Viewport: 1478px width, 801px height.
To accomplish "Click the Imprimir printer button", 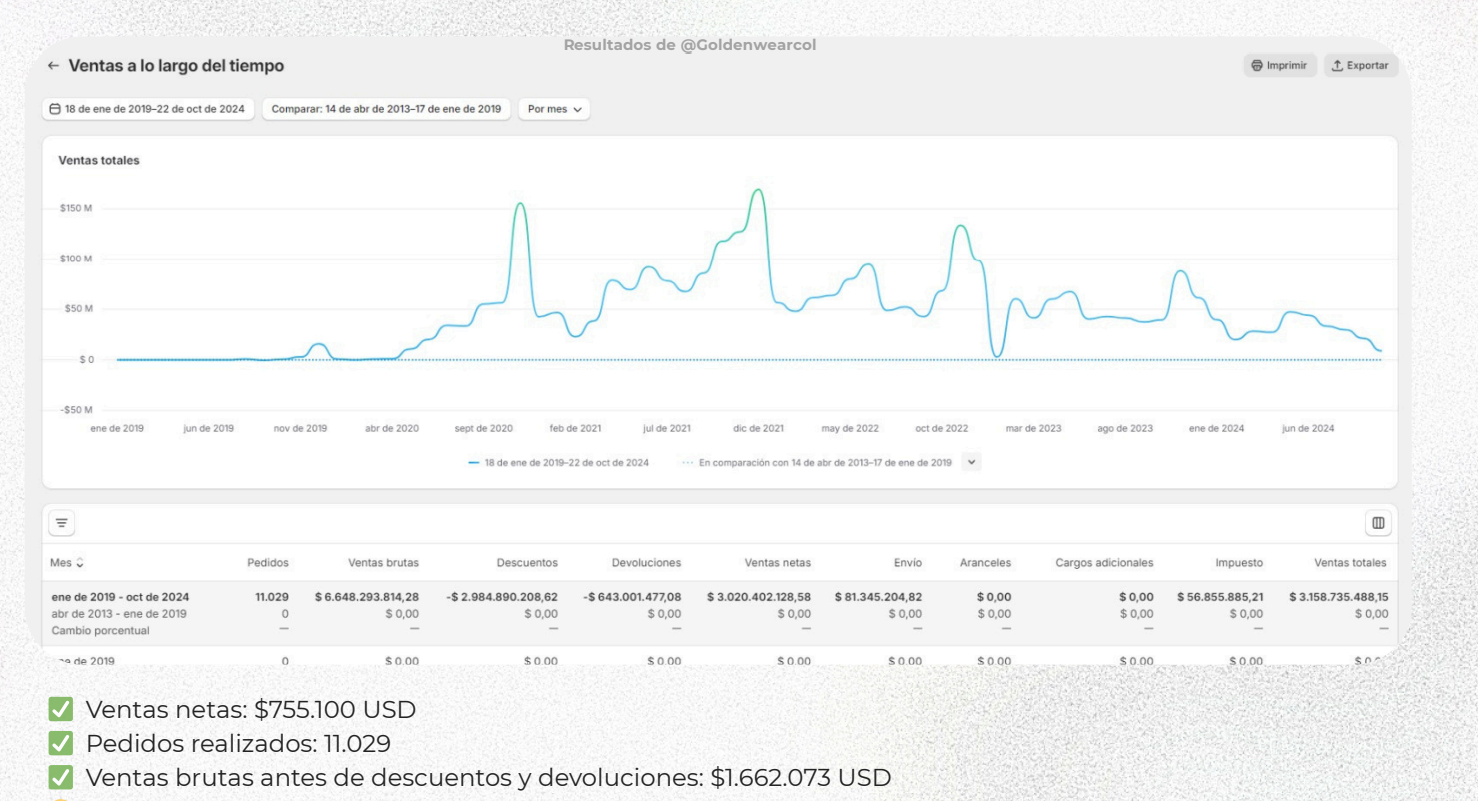I will (x=1280, y=66).
